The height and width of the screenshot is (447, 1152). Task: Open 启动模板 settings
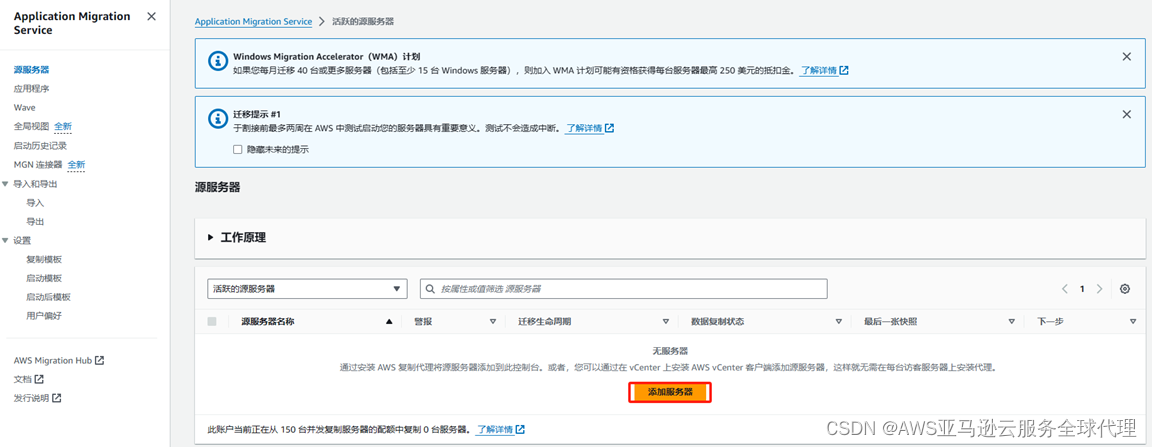tap(44, 278)
